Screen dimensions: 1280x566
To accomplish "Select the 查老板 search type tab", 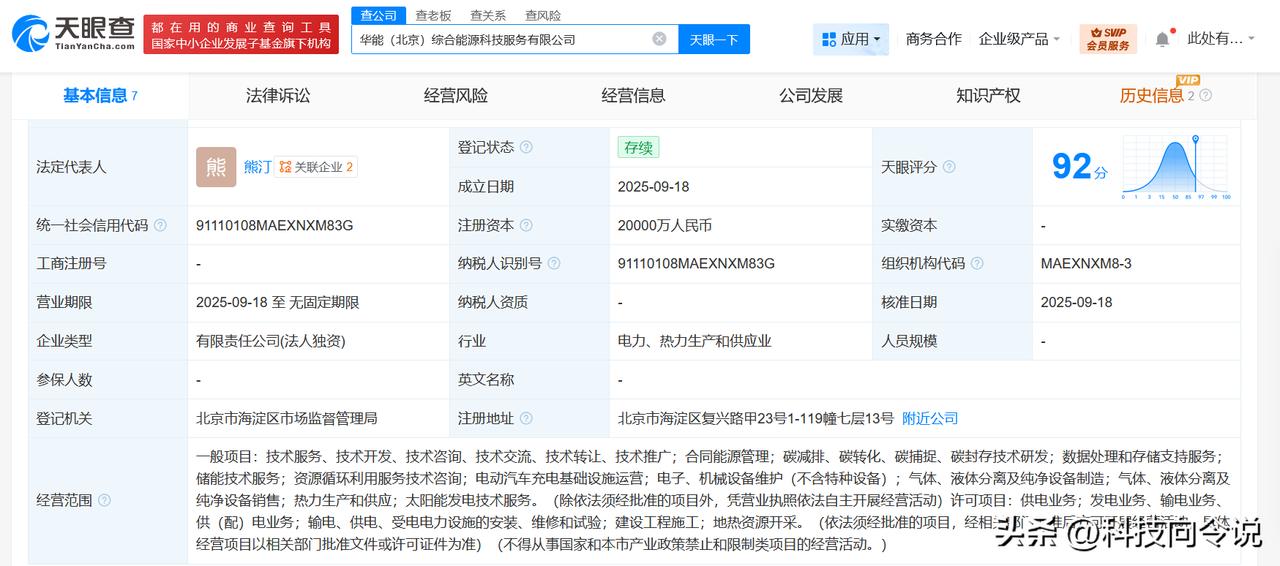I will coord(433,15).
